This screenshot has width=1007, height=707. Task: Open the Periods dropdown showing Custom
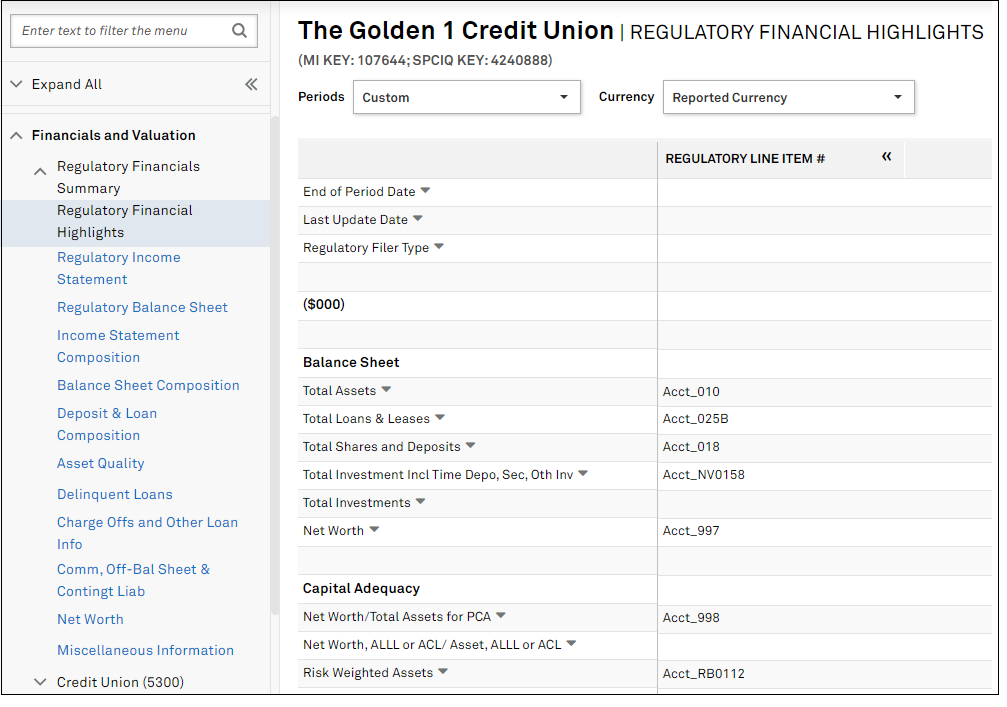(466, 98)
